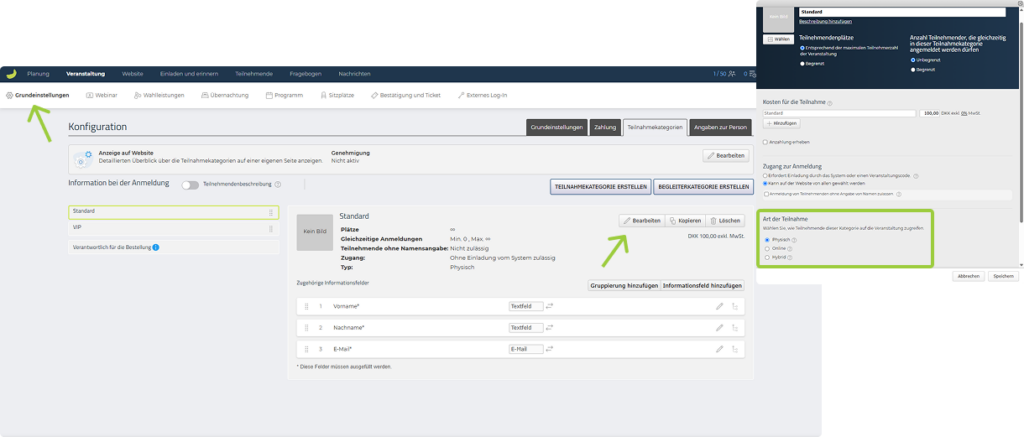Image resolution: width=1024 pixels, height=437 pixels.
Task: Switch to the Grundeinstellungen configuration tab
Action: point(556,127)
